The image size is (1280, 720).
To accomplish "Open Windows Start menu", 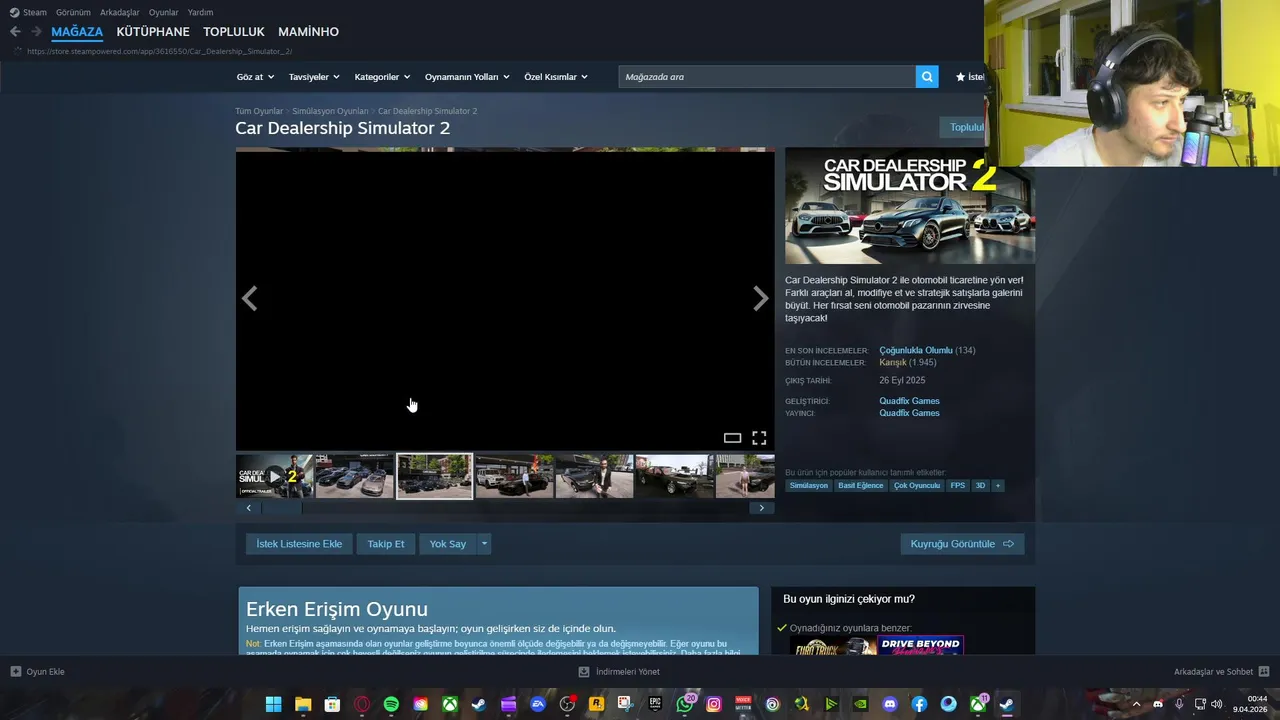I will 273,704.
